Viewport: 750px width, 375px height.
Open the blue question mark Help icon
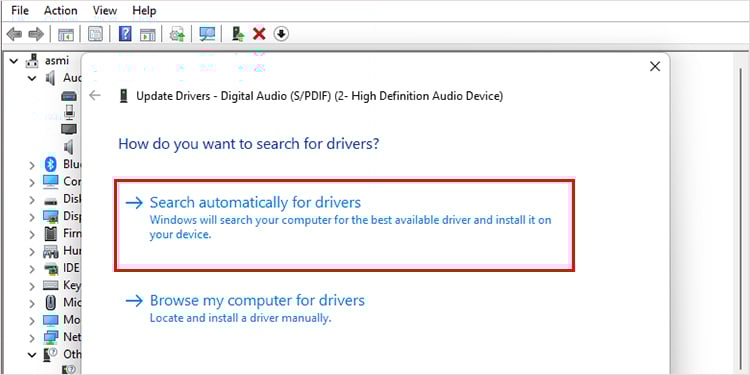tap(125, 34)
